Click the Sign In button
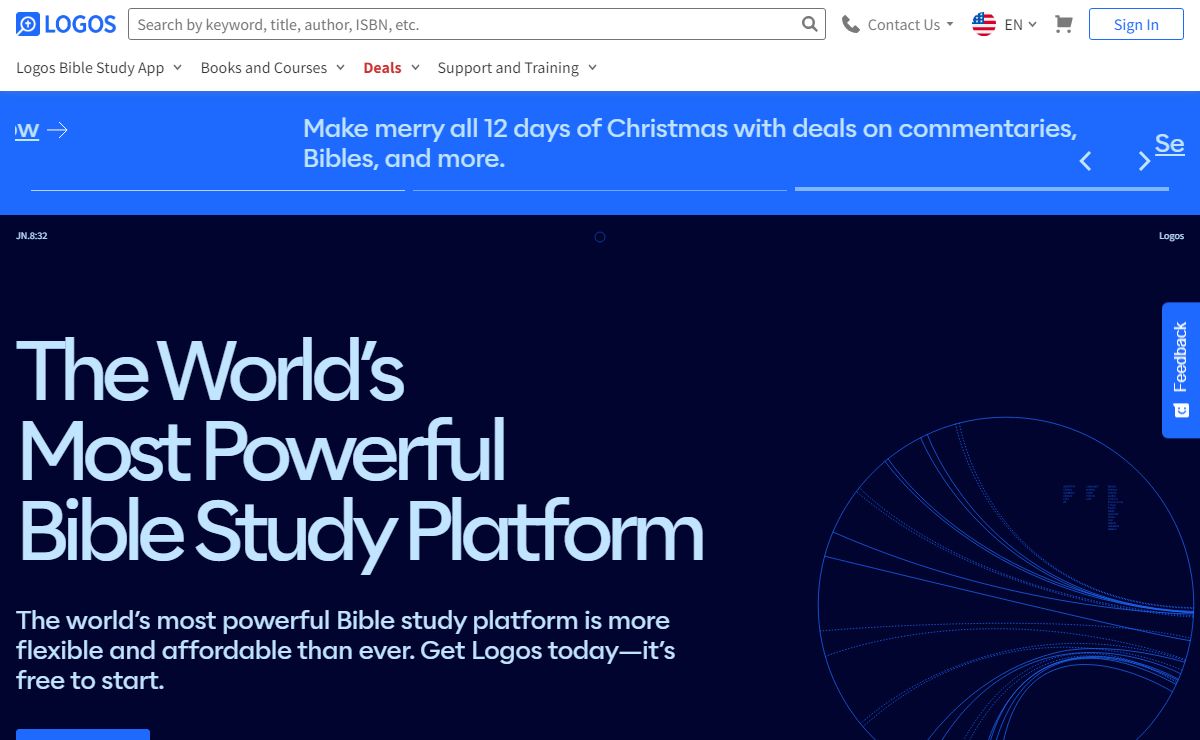The width and height of the screenshot is (1200, 740). point(1136,24)
